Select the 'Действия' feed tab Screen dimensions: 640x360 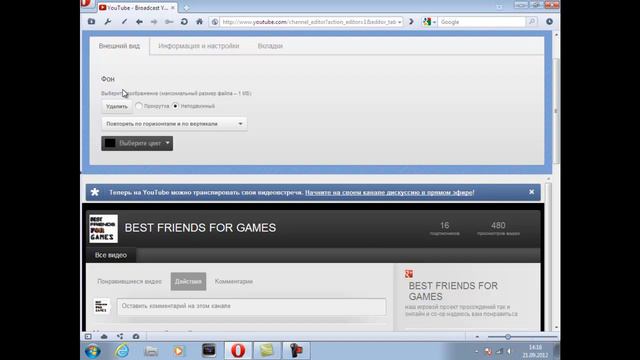point(188,282)
